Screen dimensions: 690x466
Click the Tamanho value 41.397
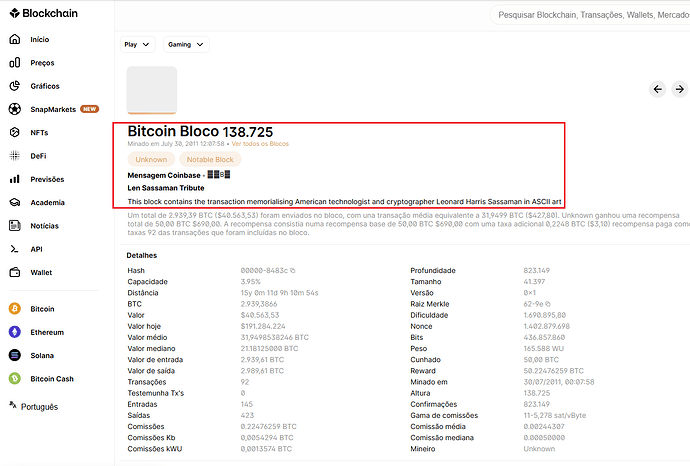(x=534, y=282)
